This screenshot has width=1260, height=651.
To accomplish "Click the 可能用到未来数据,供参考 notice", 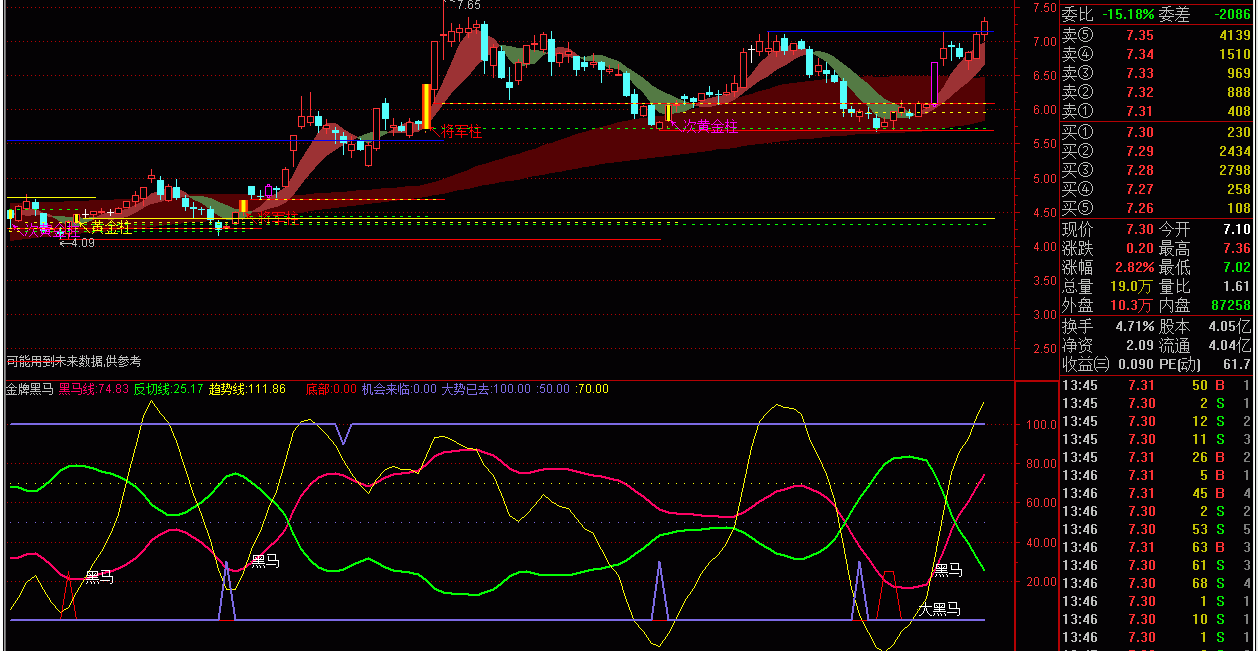I will [x=74, y=361].
